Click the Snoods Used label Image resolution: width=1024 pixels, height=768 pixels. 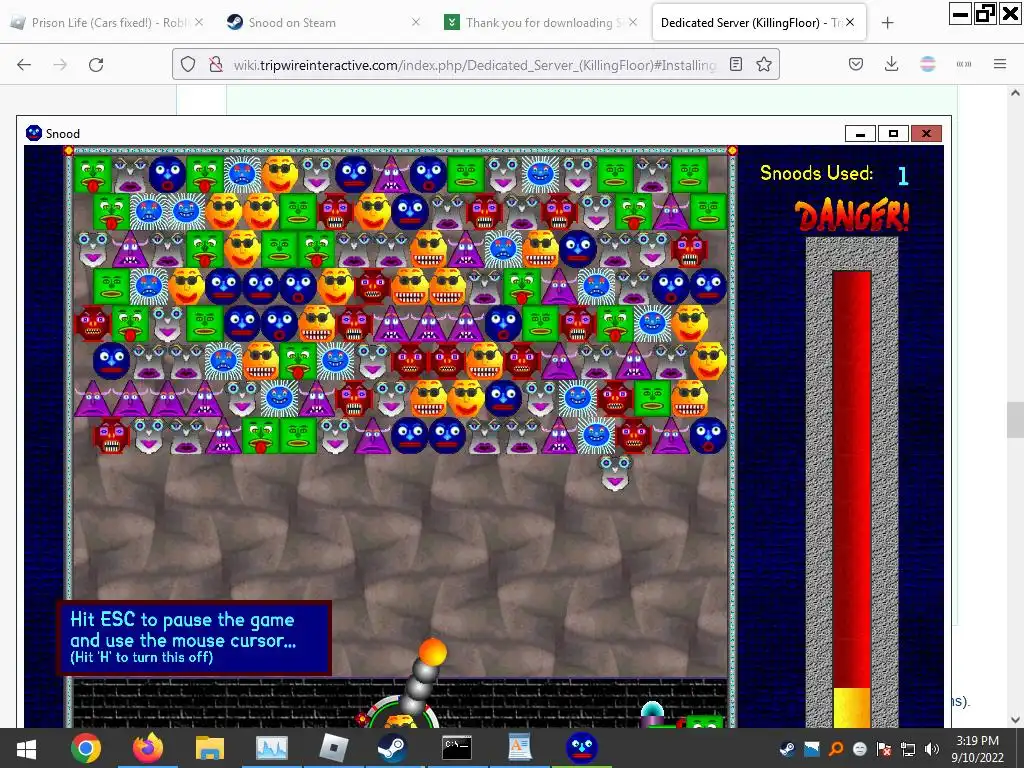[x=816, y=173]
